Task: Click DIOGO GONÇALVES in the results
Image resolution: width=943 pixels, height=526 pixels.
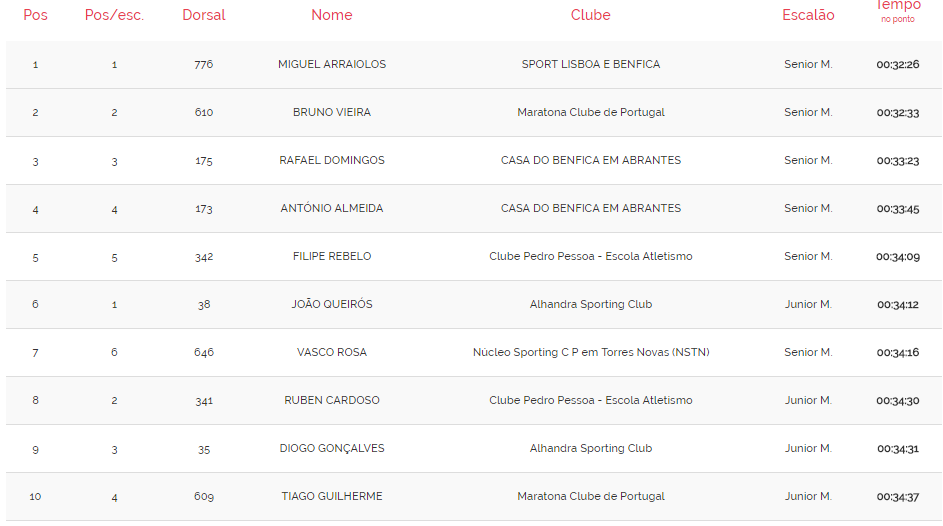Action: [x=331, y=448]
